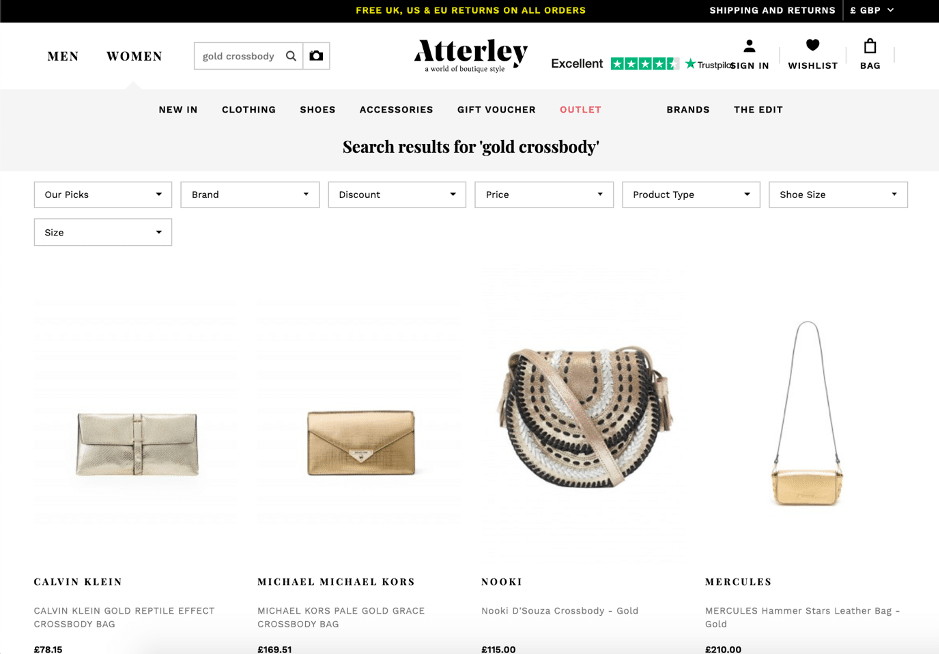Click the Atterley logo
Viewport: 939px width, 654px height.
pyautogui.click(x=471, y=55)
